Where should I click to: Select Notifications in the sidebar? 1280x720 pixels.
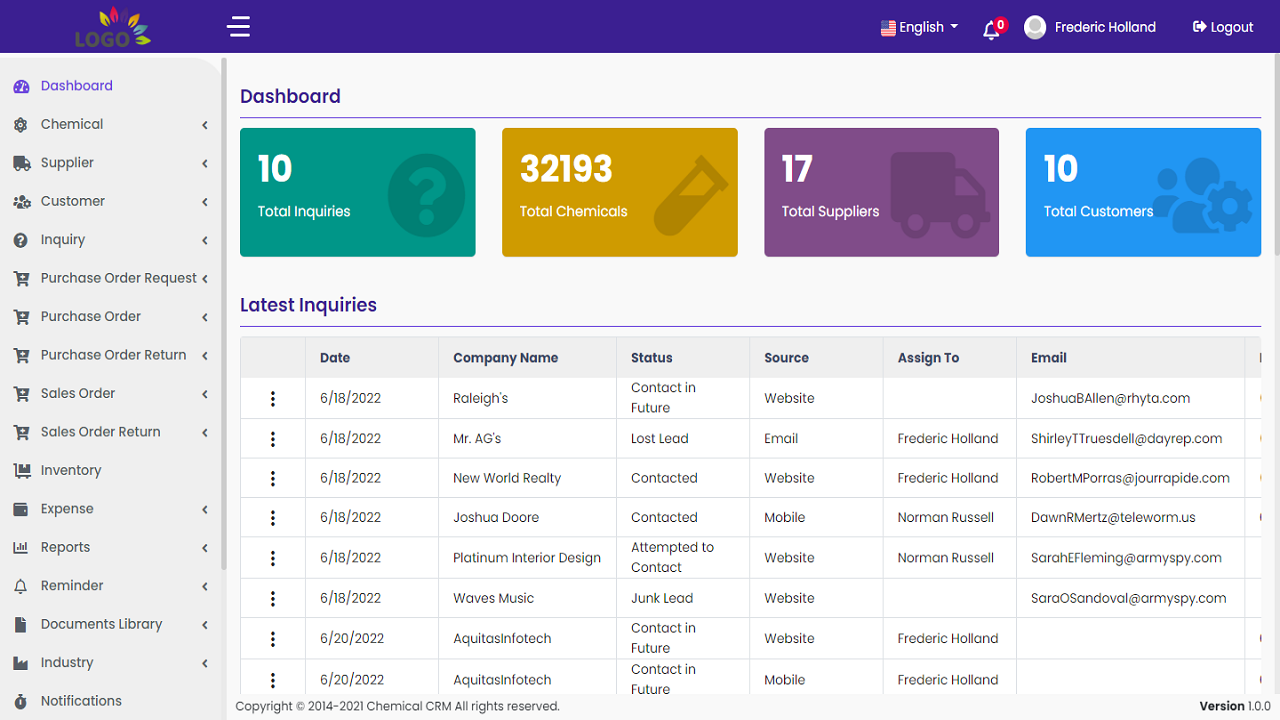click(81, 701)
